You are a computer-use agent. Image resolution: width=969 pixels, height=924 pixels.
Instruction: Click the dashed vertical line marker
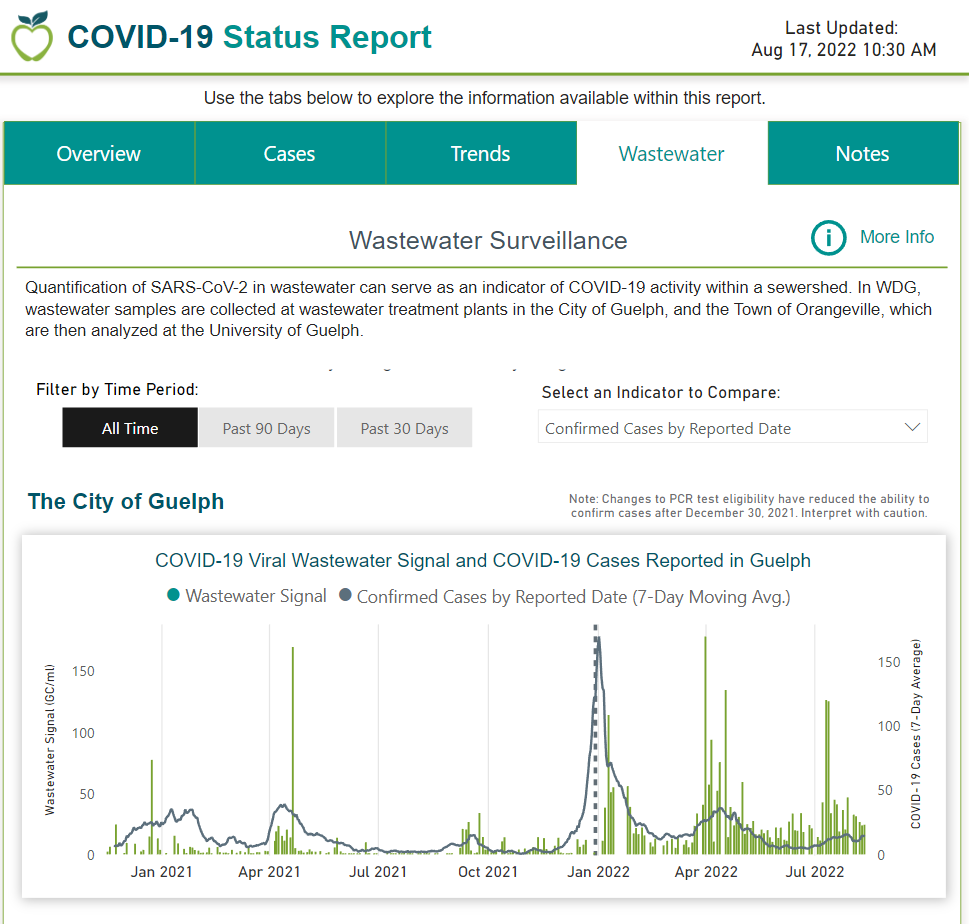(596, 739)
